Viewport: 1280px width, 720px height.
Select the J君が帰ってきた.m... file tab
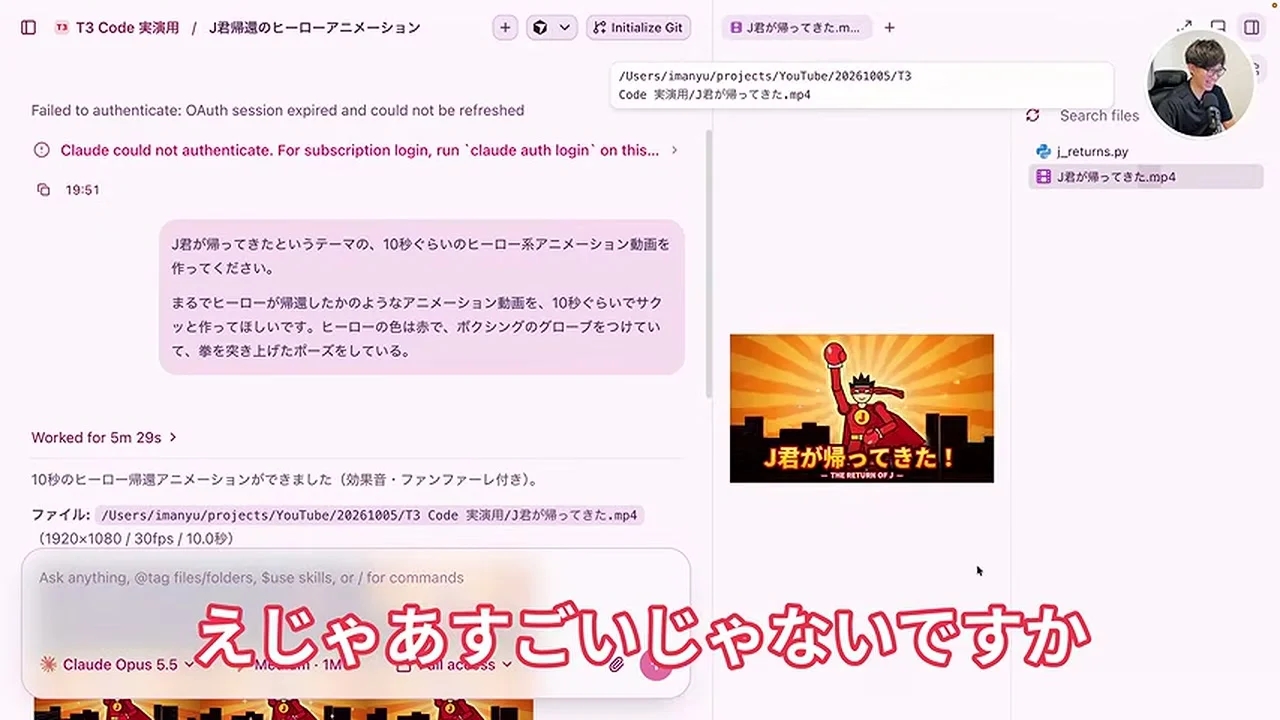coord(796,28)
